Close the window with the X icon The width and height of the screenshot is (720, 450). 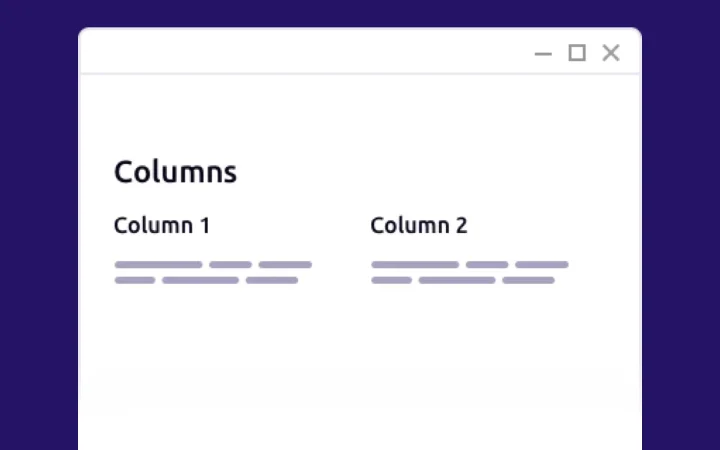pyautogui.click(x=611, y=53)
